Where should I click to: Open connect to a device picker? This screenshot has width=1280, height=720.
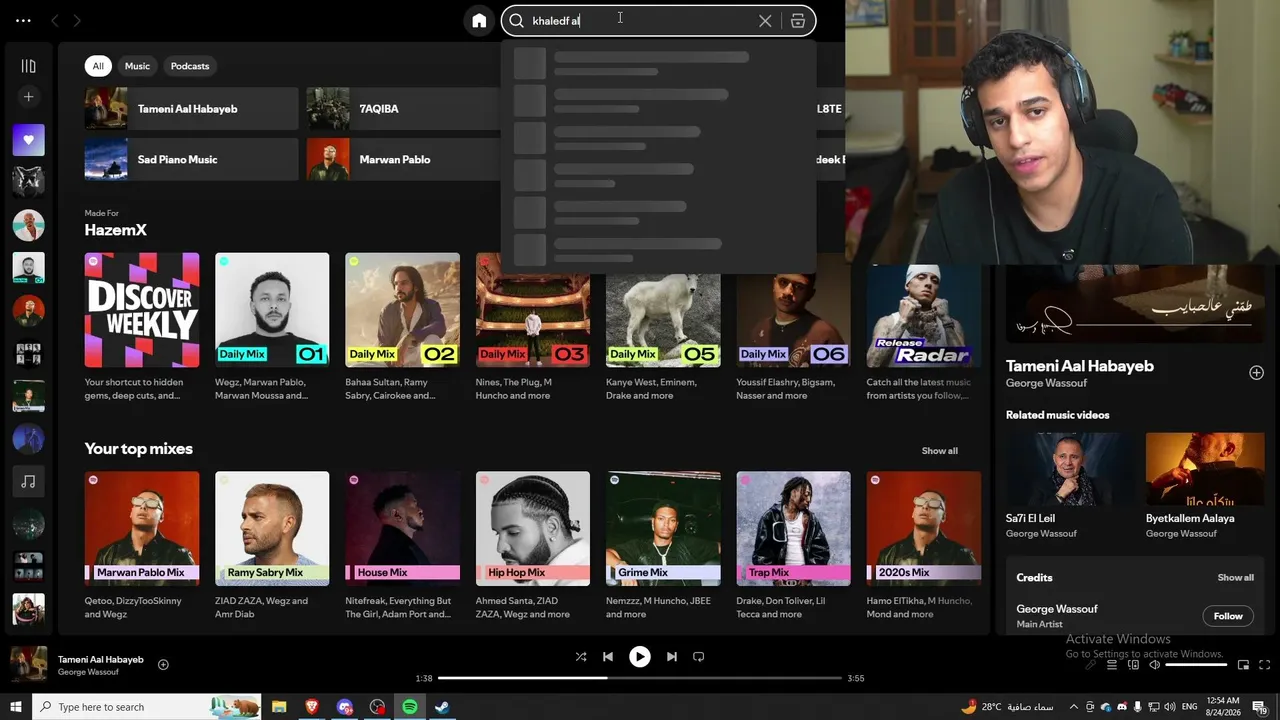(1133, 665)
